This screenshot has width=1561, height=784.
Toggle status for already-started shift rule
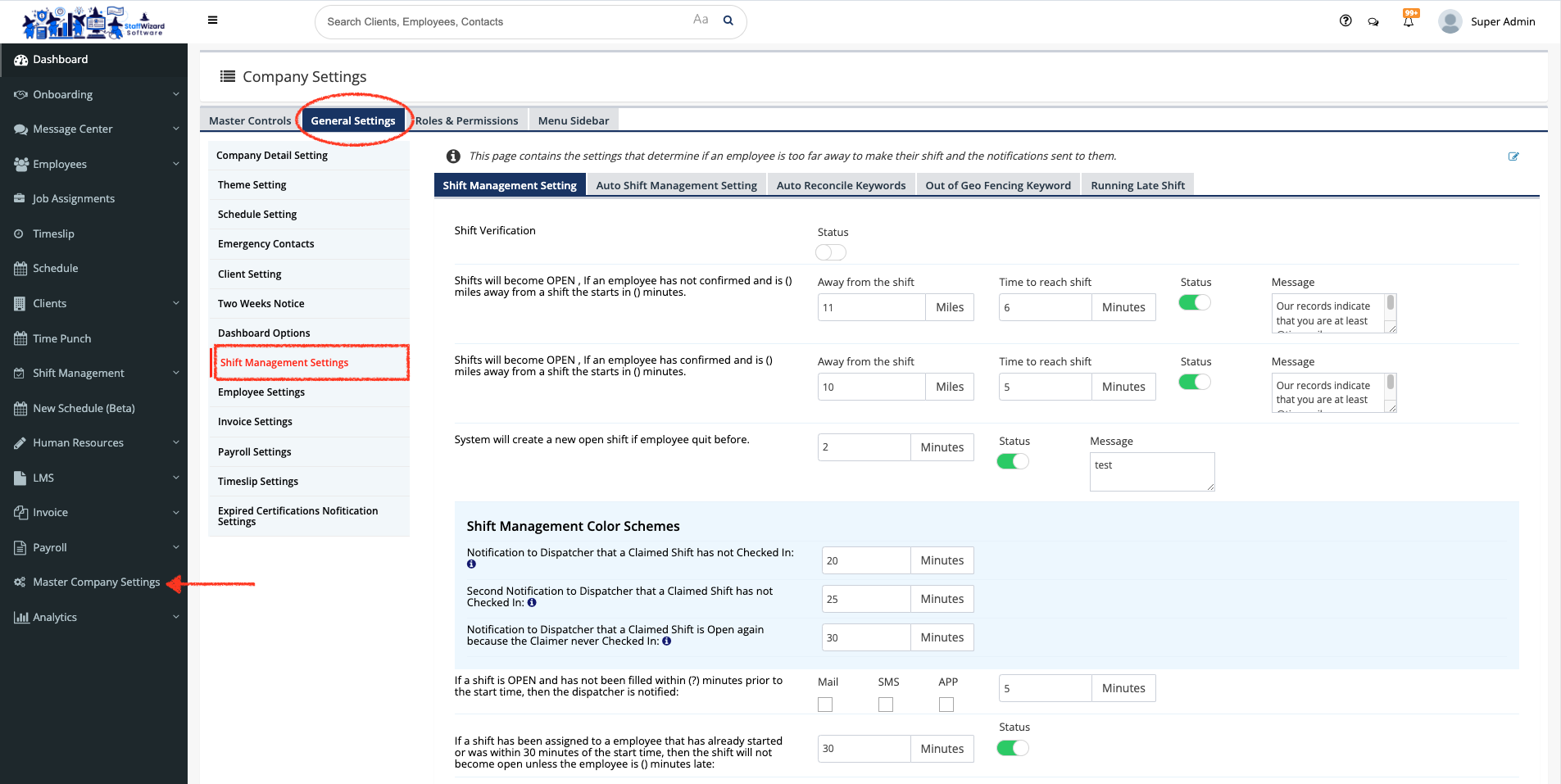point(1013,748)
